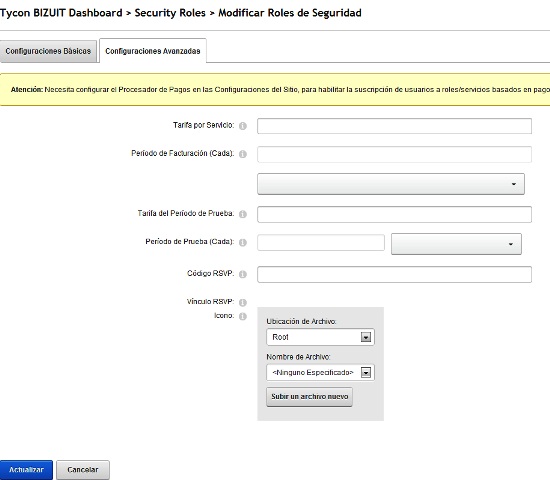Open trial period frequency dropdown

pyautogui.click(x=456, y=244)
